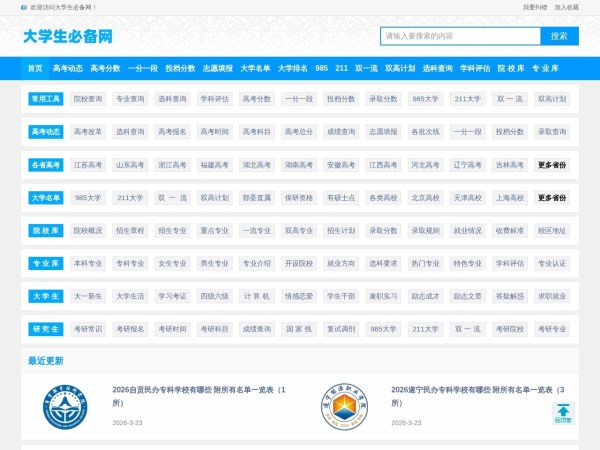Open the 遂宁 school emblem thumbnail

tap(345, 409)
